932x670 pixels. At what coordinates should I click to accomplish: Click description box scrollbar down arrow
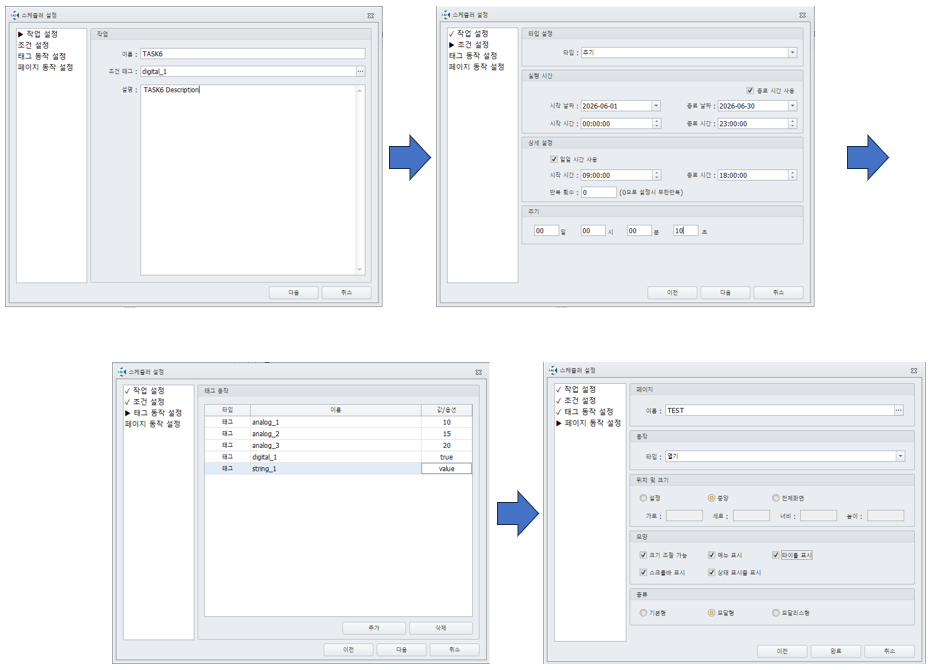(360, 270)
